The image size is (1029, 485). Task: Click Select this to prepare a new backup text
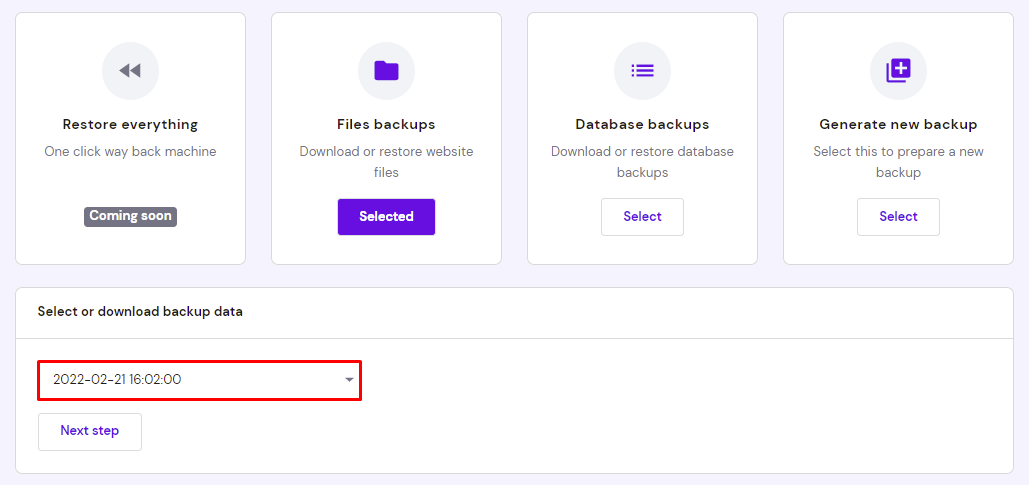coord(898,162)
